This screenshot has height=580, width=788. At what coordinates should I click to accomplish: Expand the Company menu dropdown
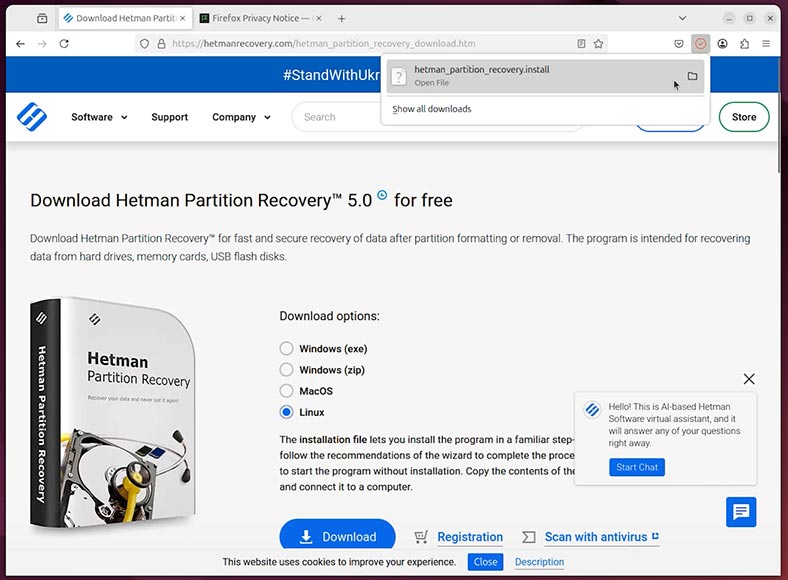click(241, 117)
